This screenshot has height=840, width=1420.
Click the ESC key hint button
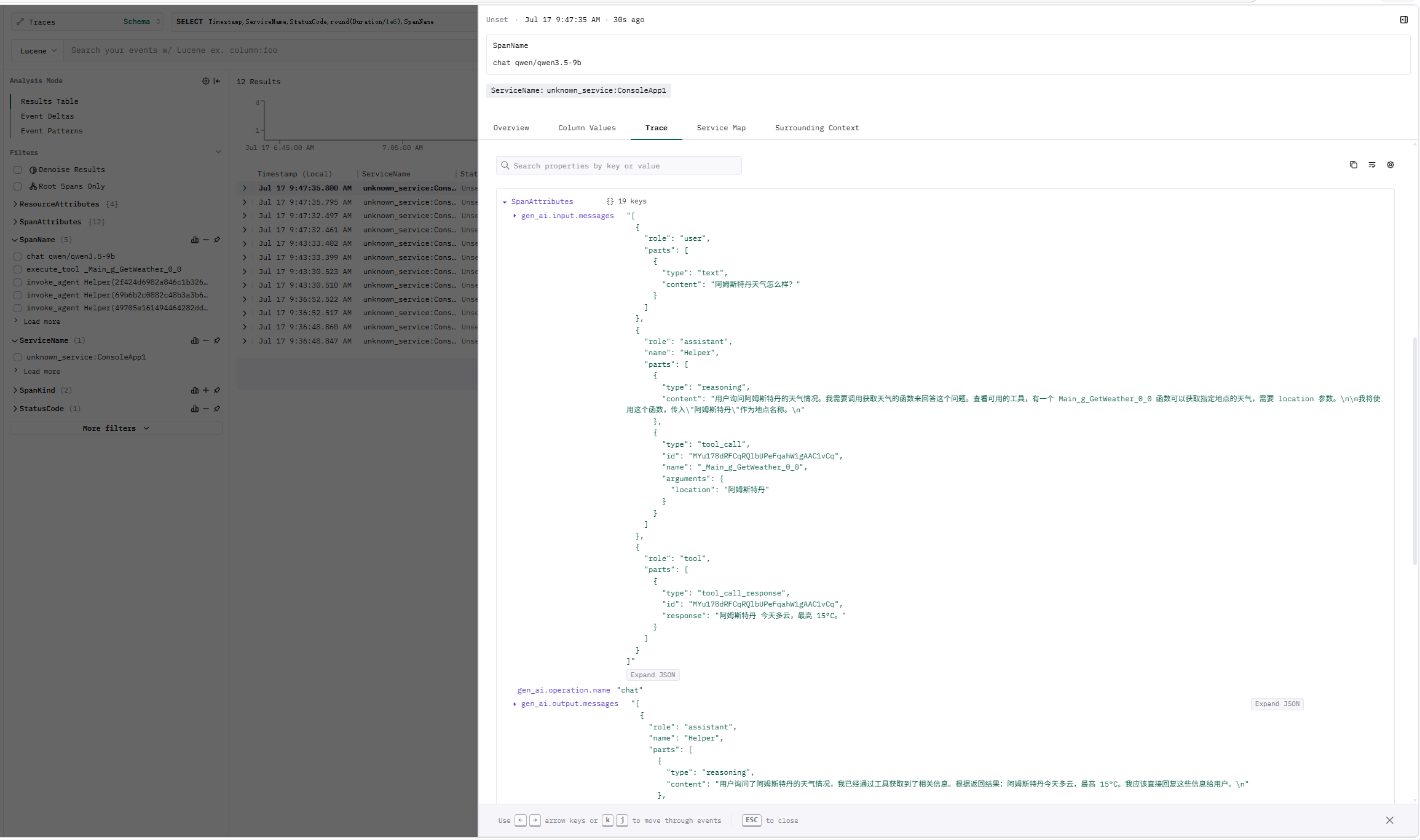point(752,820)
